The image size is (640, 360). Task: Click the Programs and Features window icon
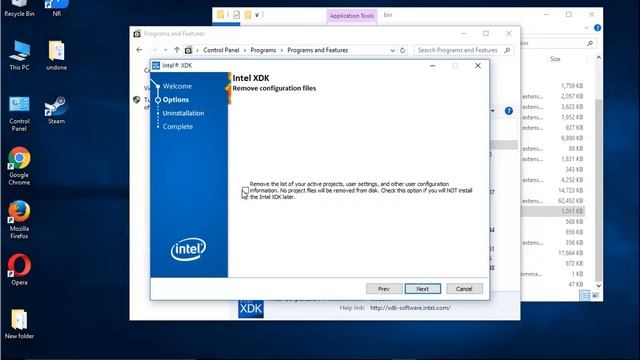(x=137, y=34)
